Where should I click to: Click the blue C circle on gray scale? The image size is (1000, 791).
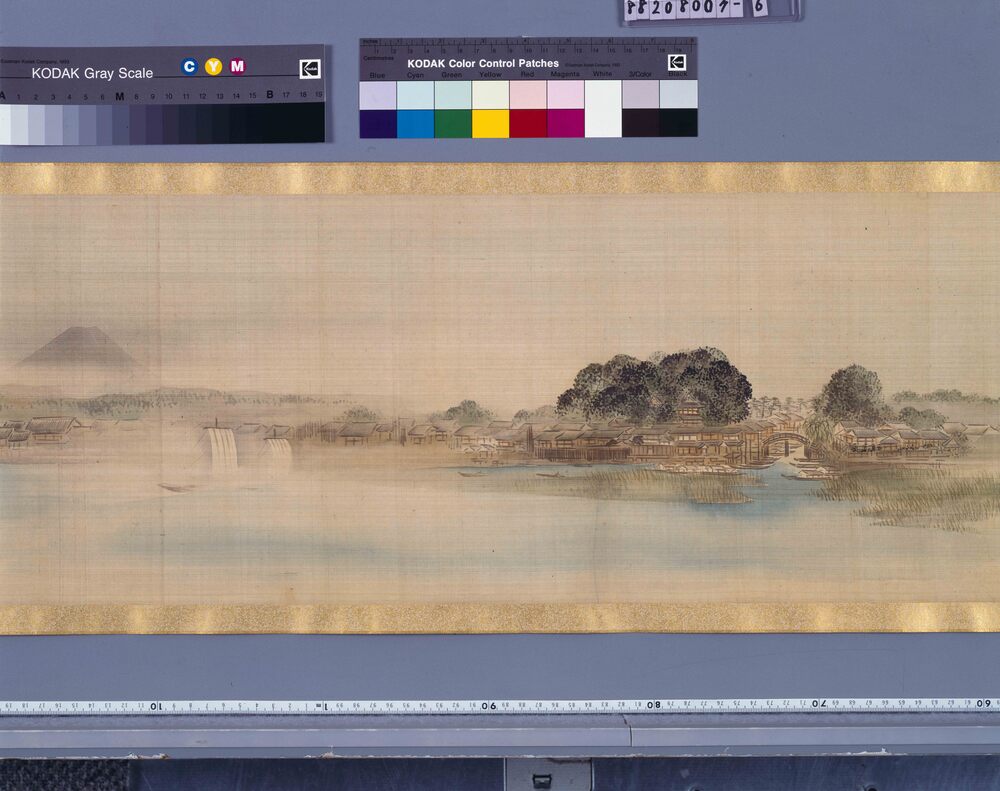(x=189, y=66)
